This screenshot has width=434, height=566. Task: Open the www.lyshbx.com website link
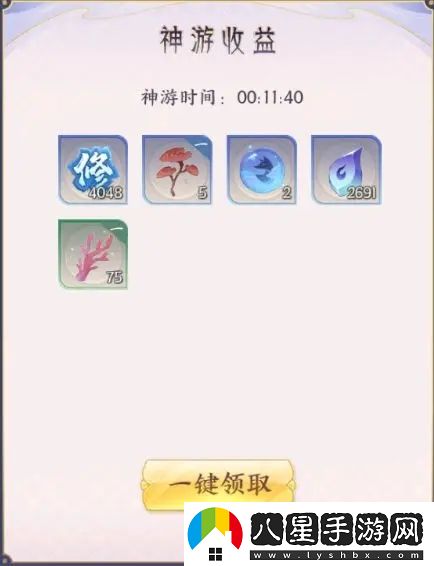click(x=337, y=556)
